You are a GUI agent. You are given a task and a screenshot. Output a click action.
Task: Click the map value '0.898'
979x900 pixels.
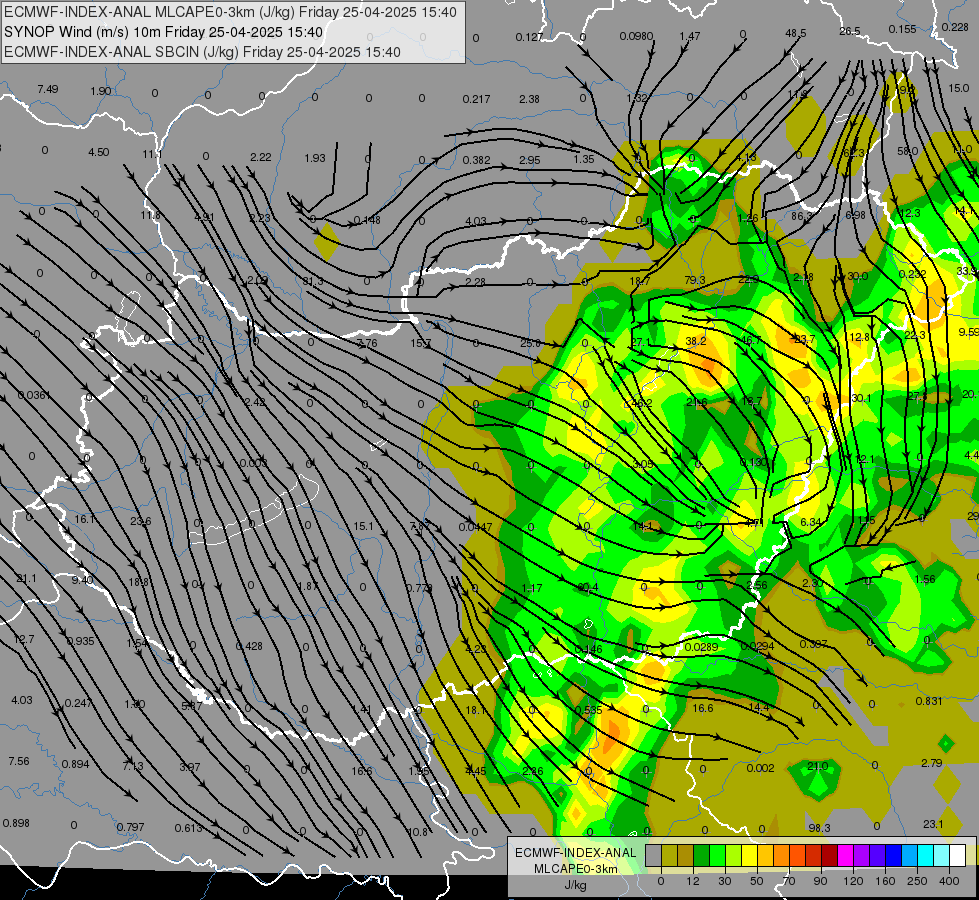(16, 823)
